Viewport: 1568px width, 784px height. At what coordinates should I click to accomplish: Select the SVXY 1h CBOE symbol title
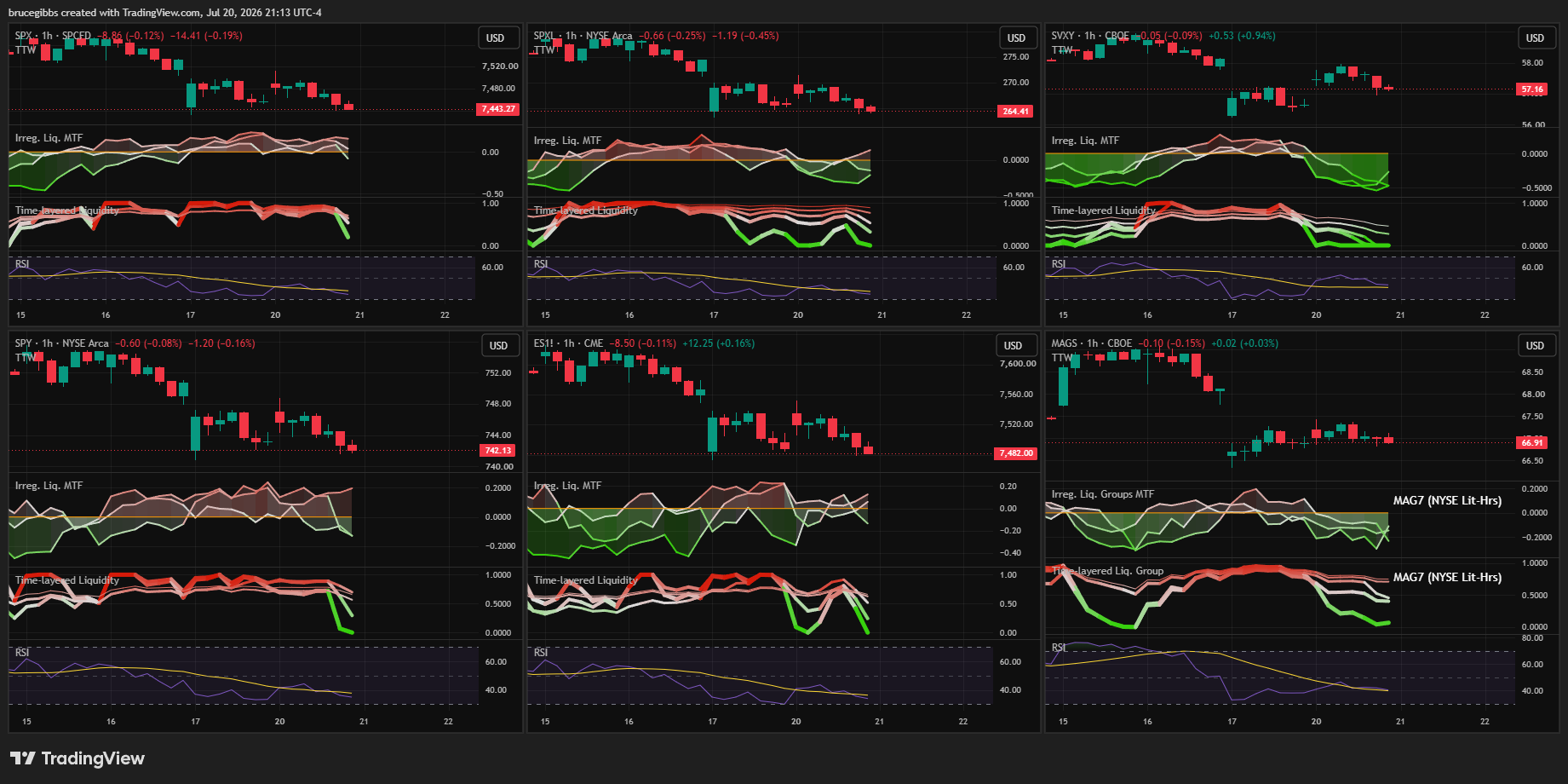1090,36
